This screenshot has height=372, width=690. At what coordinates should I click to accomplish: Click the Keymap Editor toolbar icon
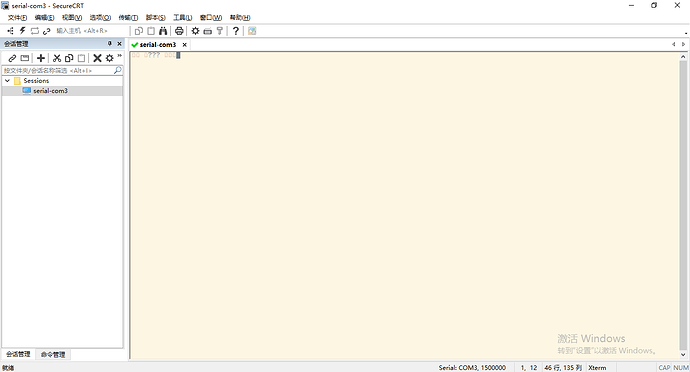coord(208,31)
